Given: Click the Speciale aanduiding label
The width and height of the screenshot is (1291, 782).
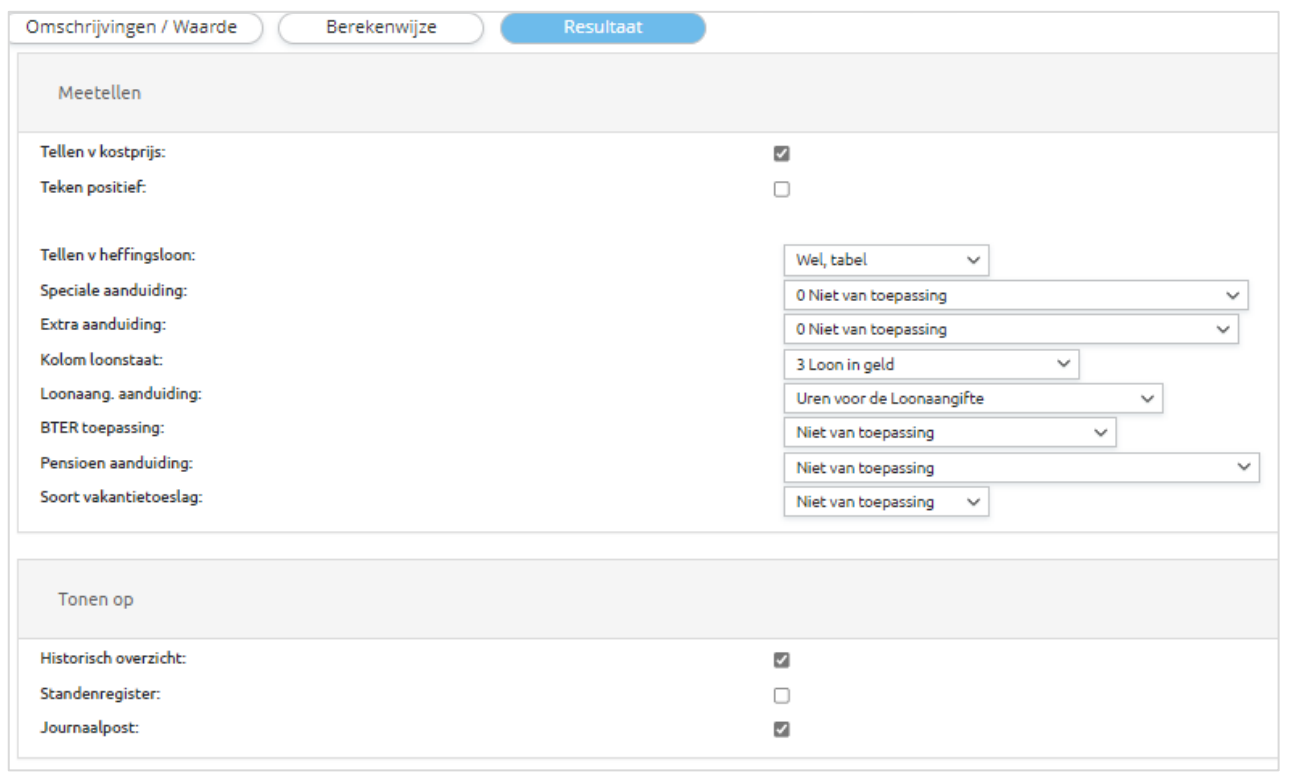Looking at the screenshot, I should (x=114, y=290).
